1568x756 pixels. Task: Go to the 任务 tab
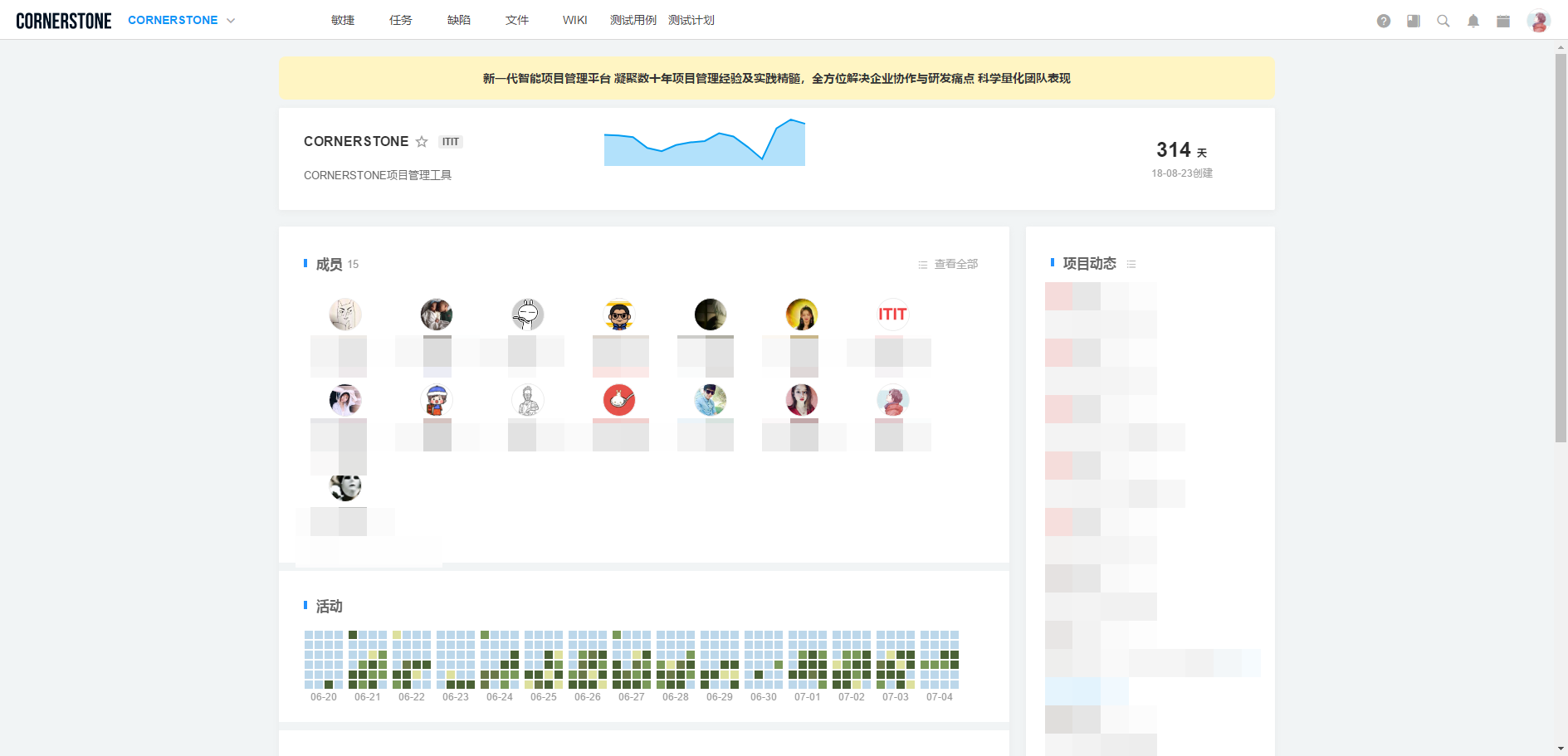(401, 20)
